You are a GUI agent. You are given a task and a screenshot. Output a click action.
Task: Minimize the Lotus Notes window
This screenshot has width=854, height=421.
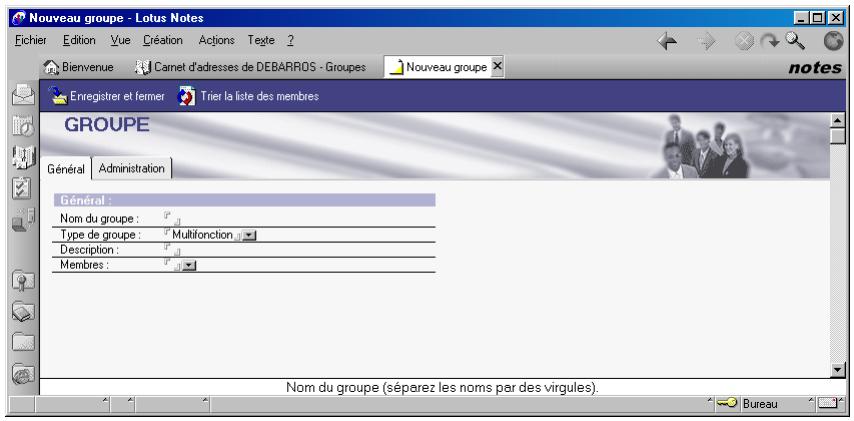(x=801, y=18)
